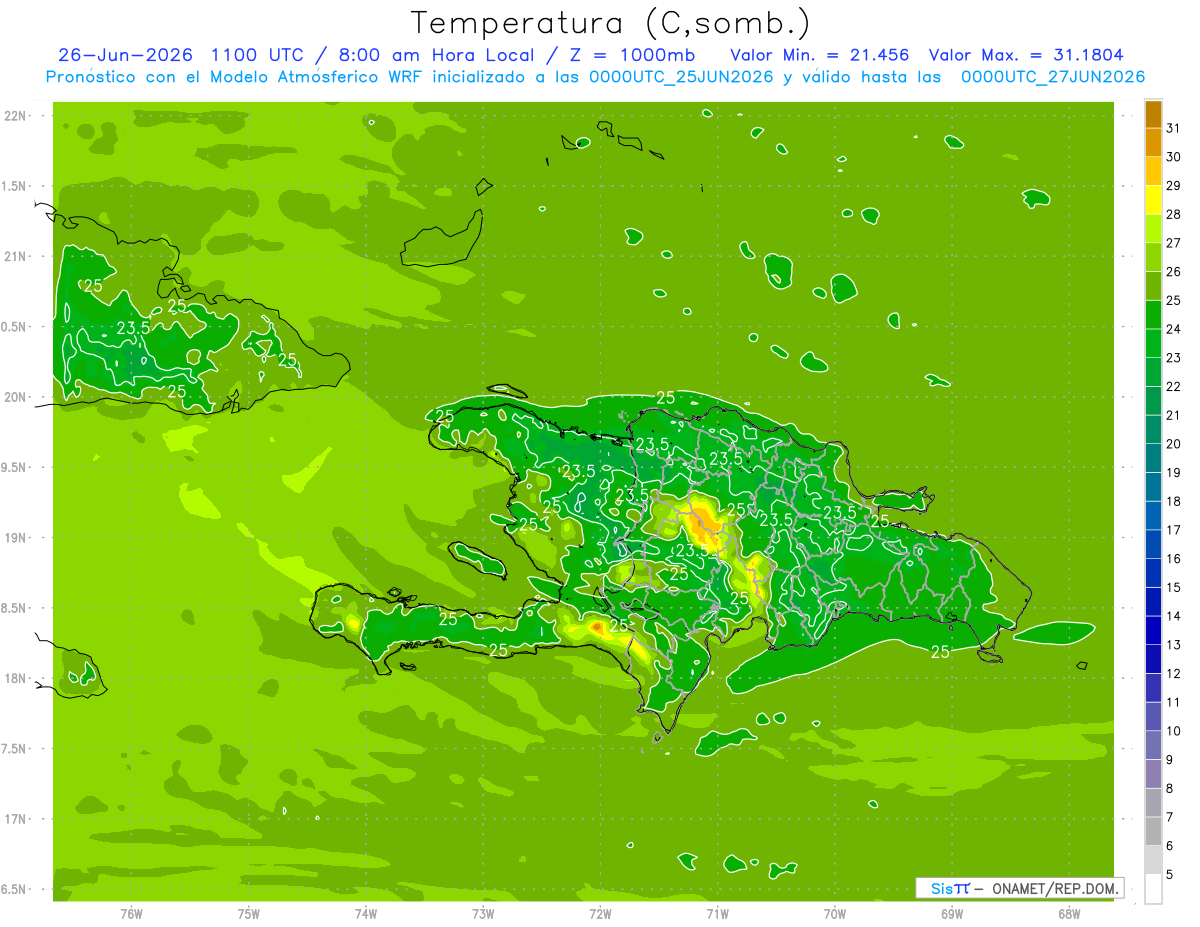Click the "69W" longitude axis label
Viewport: 1200px width, 927px height.
pos(952,913)
